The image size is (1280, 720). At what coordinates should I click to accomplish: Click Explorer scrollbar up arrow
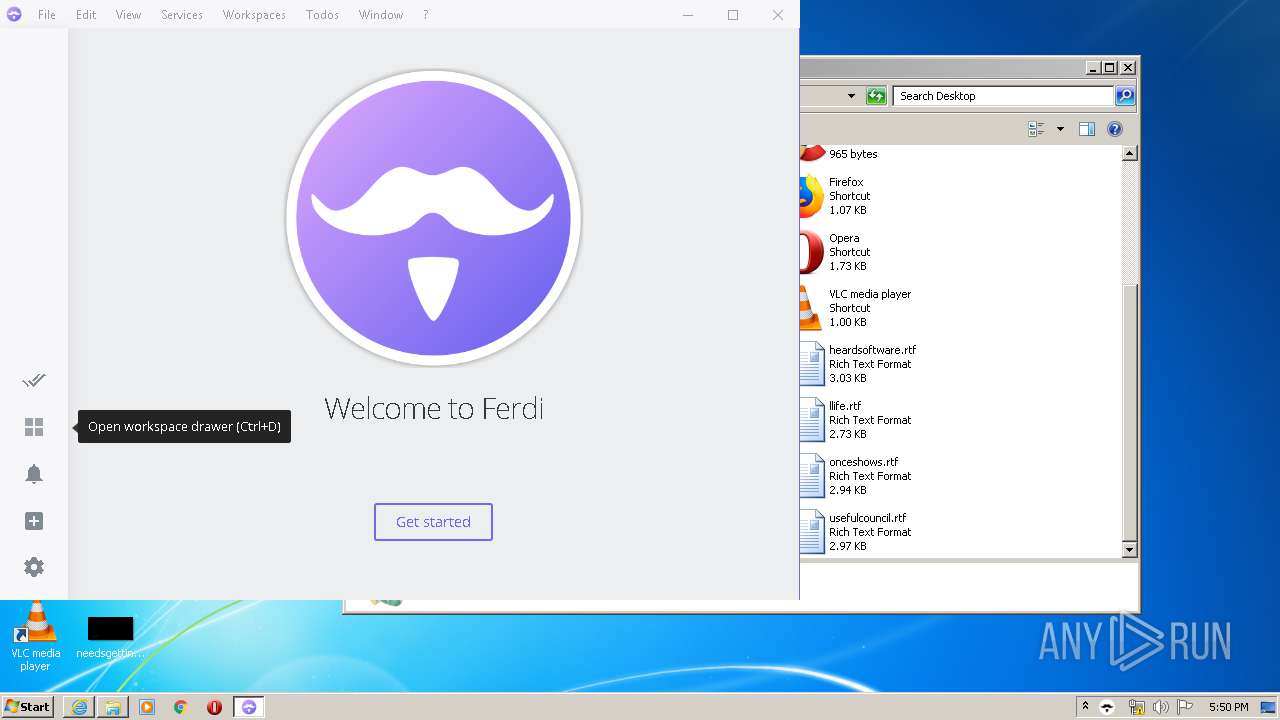click(x=1130, y=154)
